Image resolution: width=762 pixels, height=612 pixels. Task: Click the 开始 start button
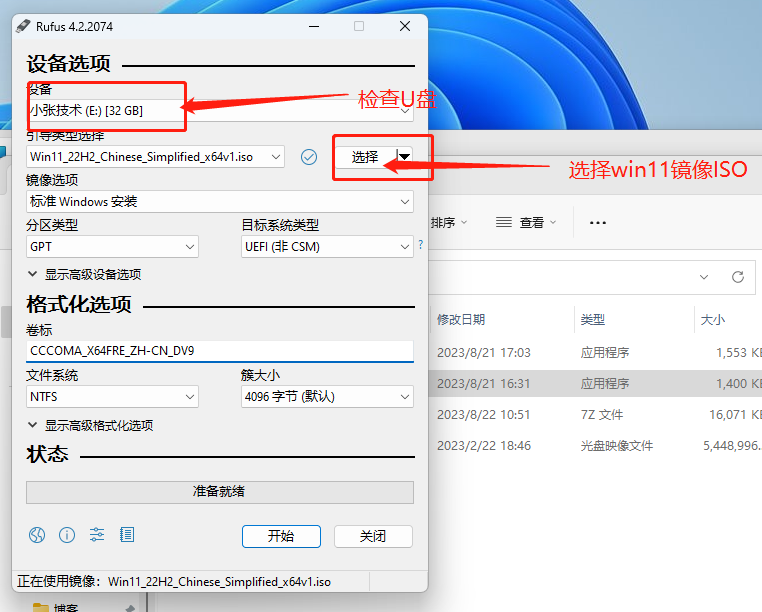pos(281,536)
